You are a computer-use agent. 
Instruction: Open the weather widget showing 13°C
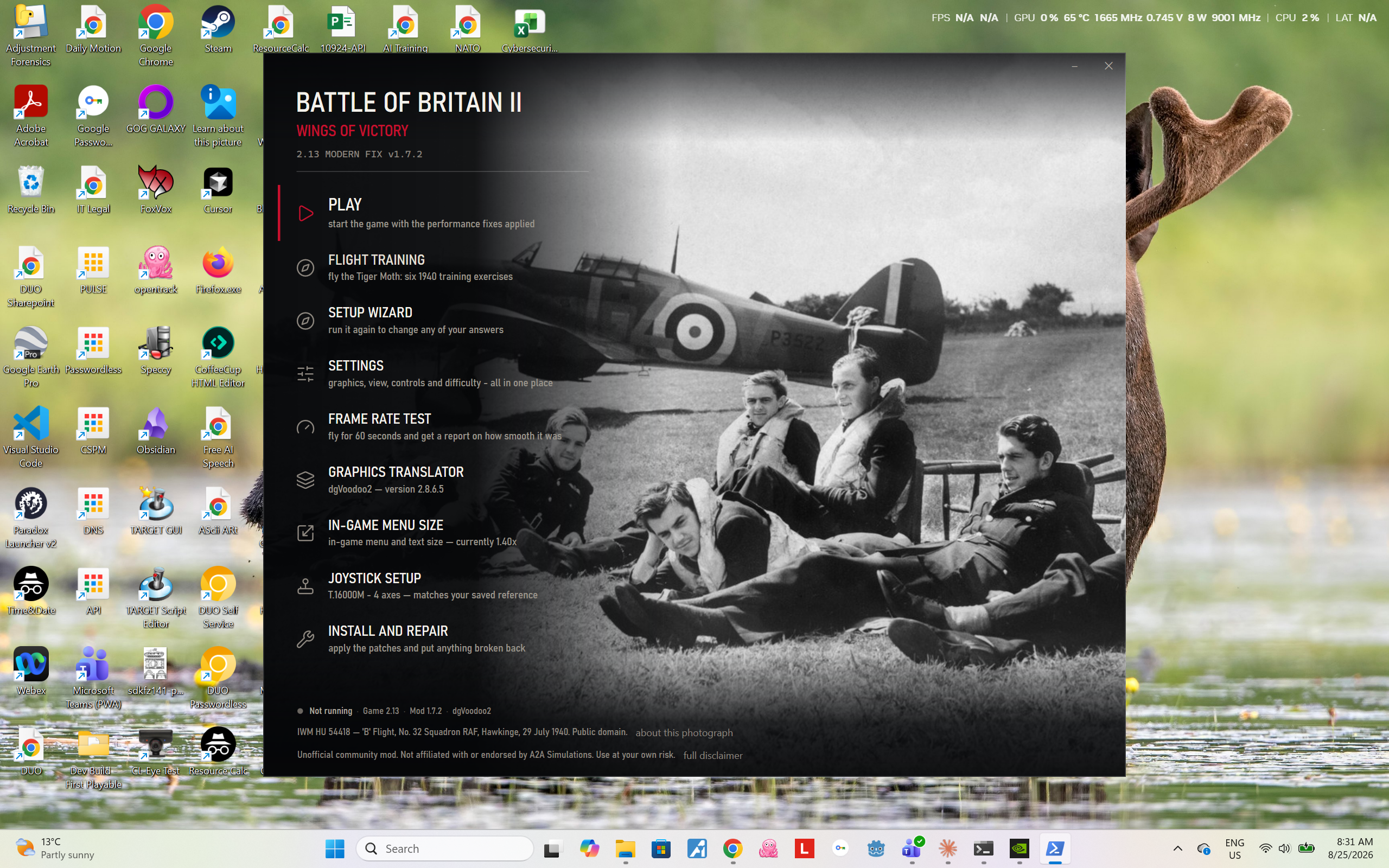click(56, 848)
